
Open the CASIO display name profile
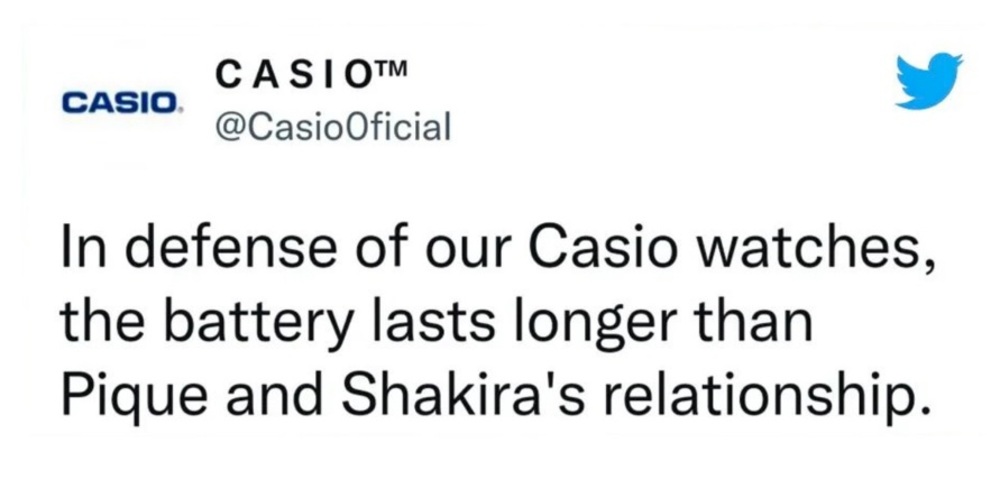pyautogui.click(x=311, y=75)
